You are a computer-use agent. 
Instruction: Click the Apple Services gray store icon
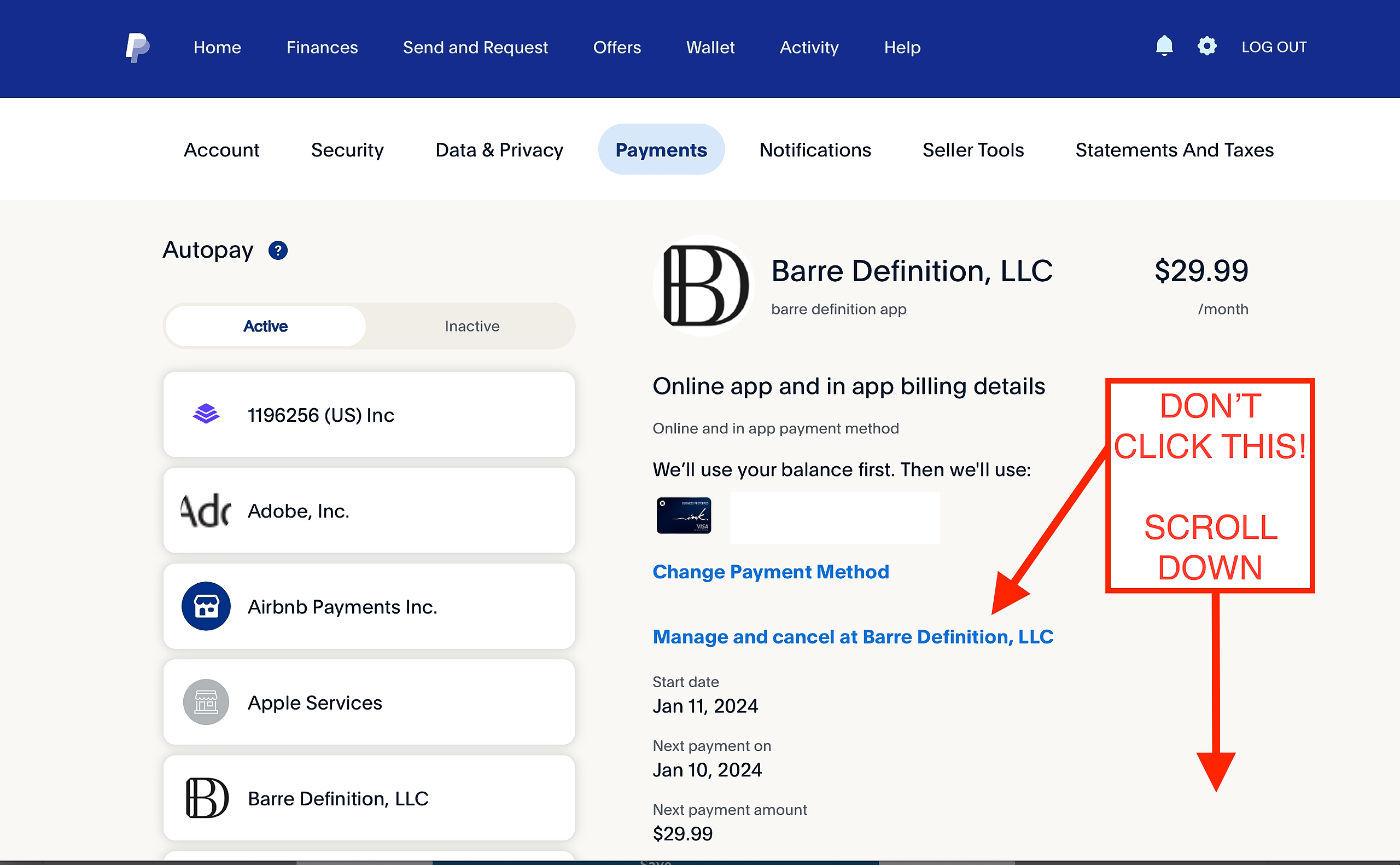click(x=206, y=702)
